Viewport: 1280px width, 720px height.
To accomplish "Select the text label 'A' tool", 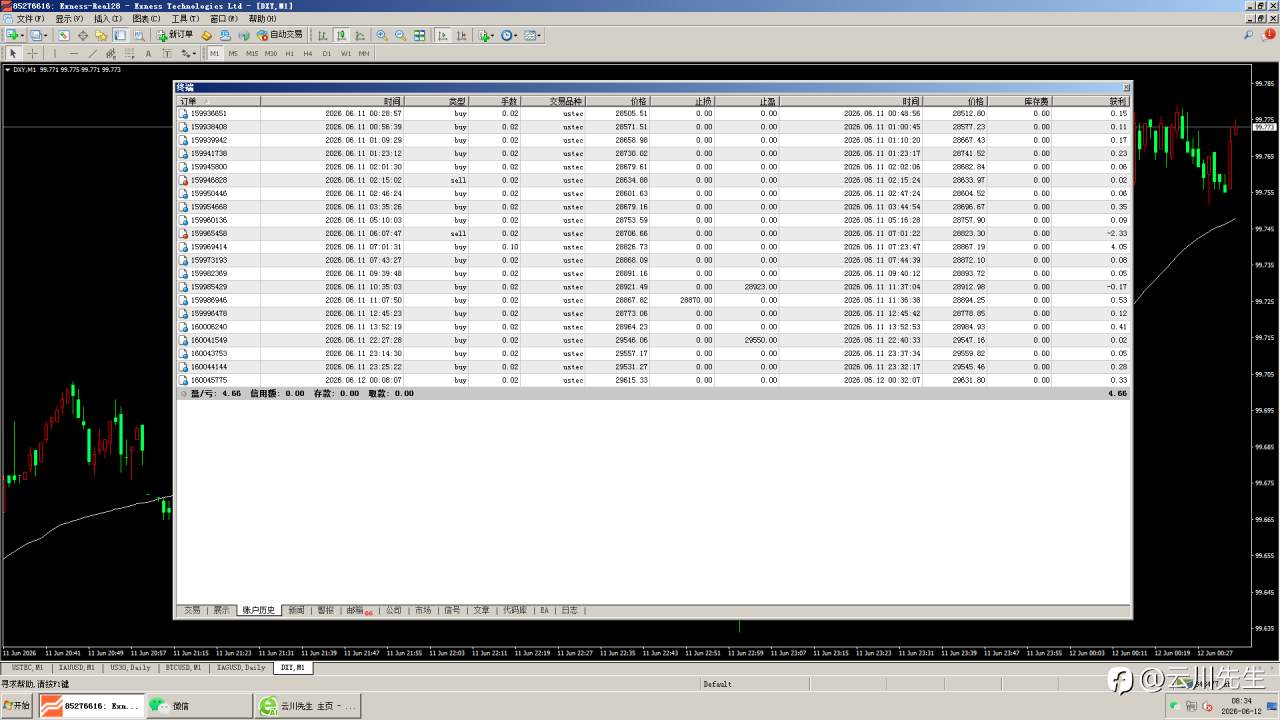I will click(x=148, y=53).
